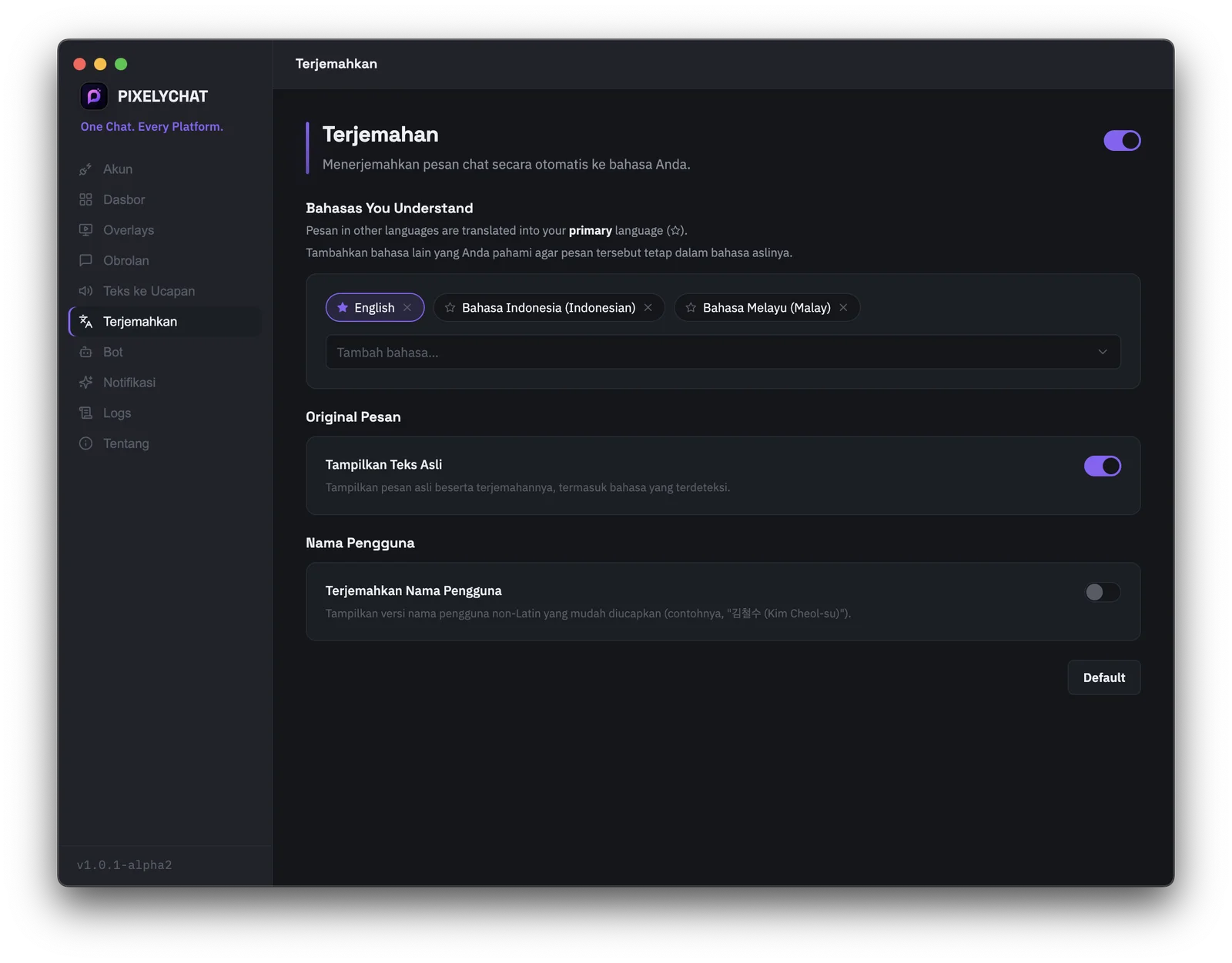Go to Notifikasi settings
Screen dimensions: 1232x963
pos(165,383)
